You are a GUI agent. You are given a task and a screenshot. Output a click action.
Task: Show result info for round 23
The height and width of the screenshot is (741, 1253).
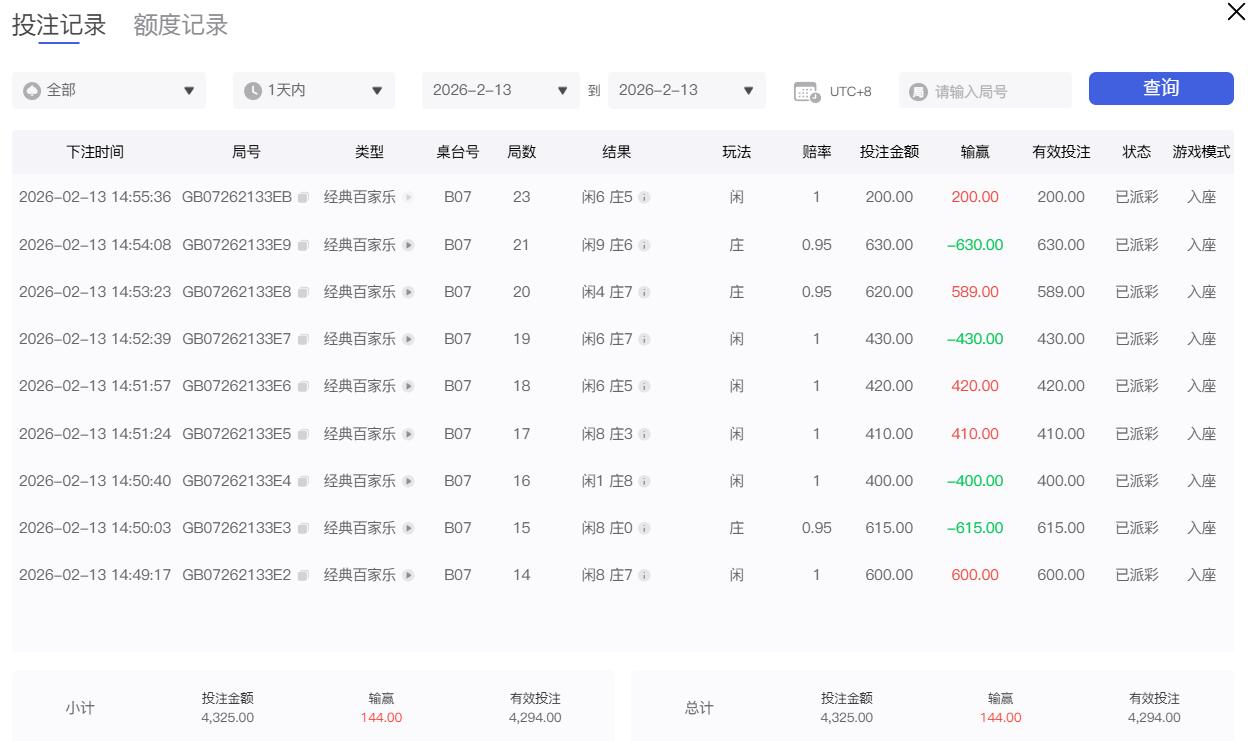[644, 198]
